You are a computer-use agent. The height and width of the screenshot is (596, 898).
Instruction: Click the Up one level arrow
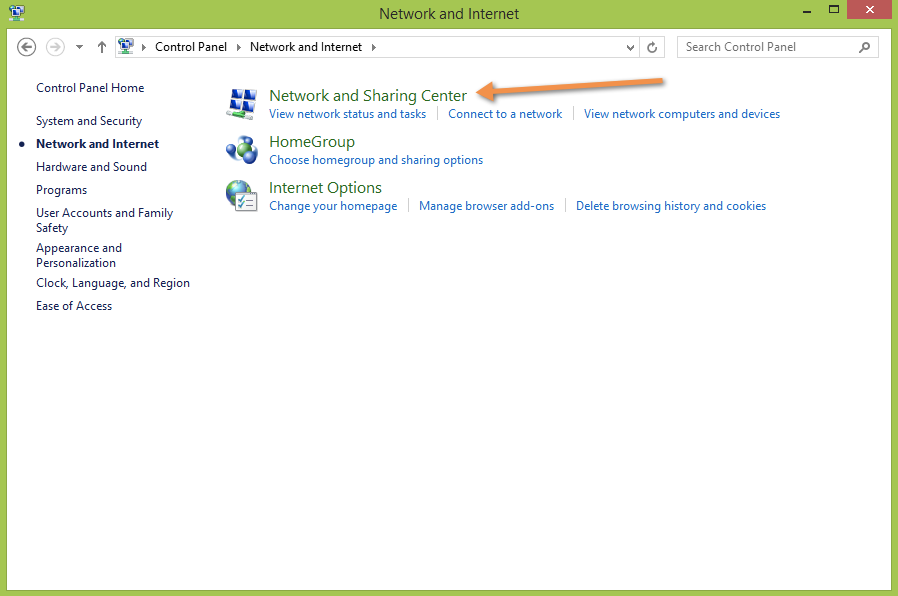102,47
